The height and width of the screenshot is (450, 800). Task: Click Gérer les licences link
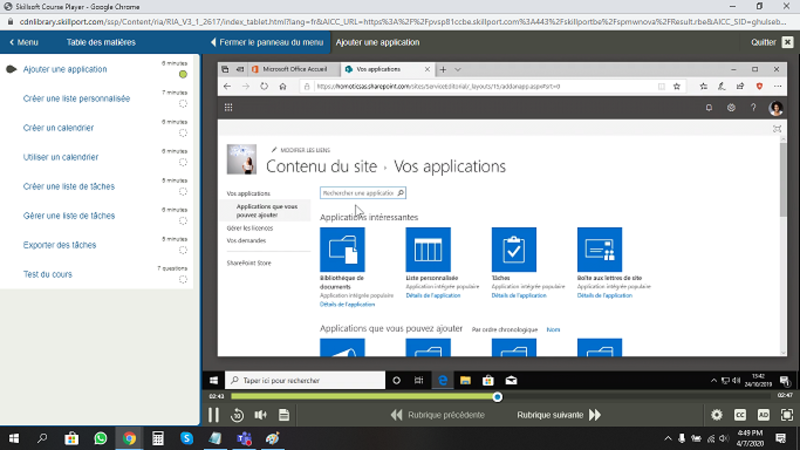250,228
